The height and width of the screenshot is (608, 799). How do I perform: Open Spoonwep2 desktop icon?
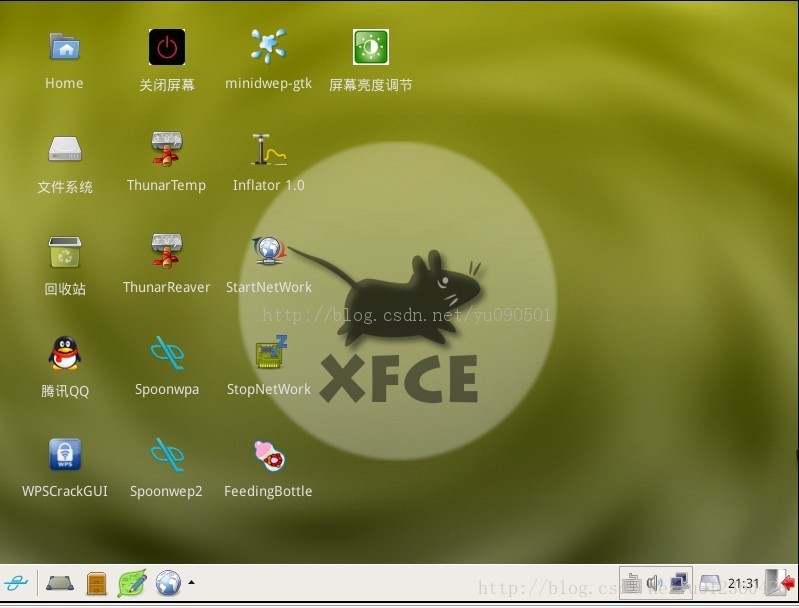pyautogui.click(x=167, y=455)
